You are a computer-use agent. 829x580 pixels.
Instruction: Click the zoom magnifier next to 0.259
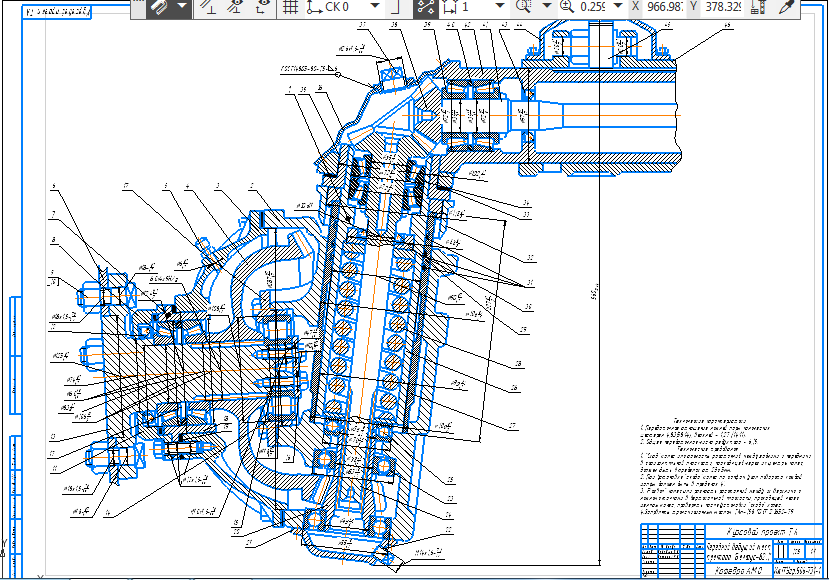[x=566, y=7]
